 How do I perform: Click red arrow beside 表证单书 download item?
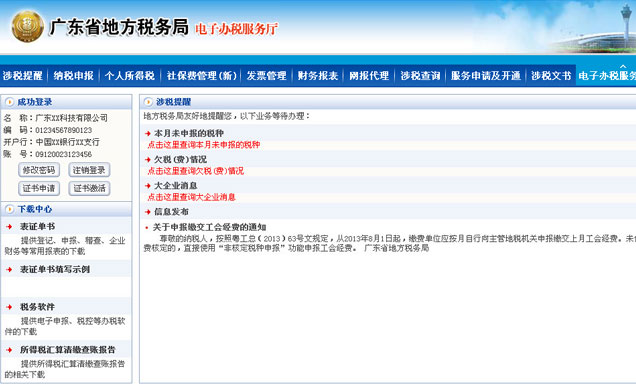[9, 227]
